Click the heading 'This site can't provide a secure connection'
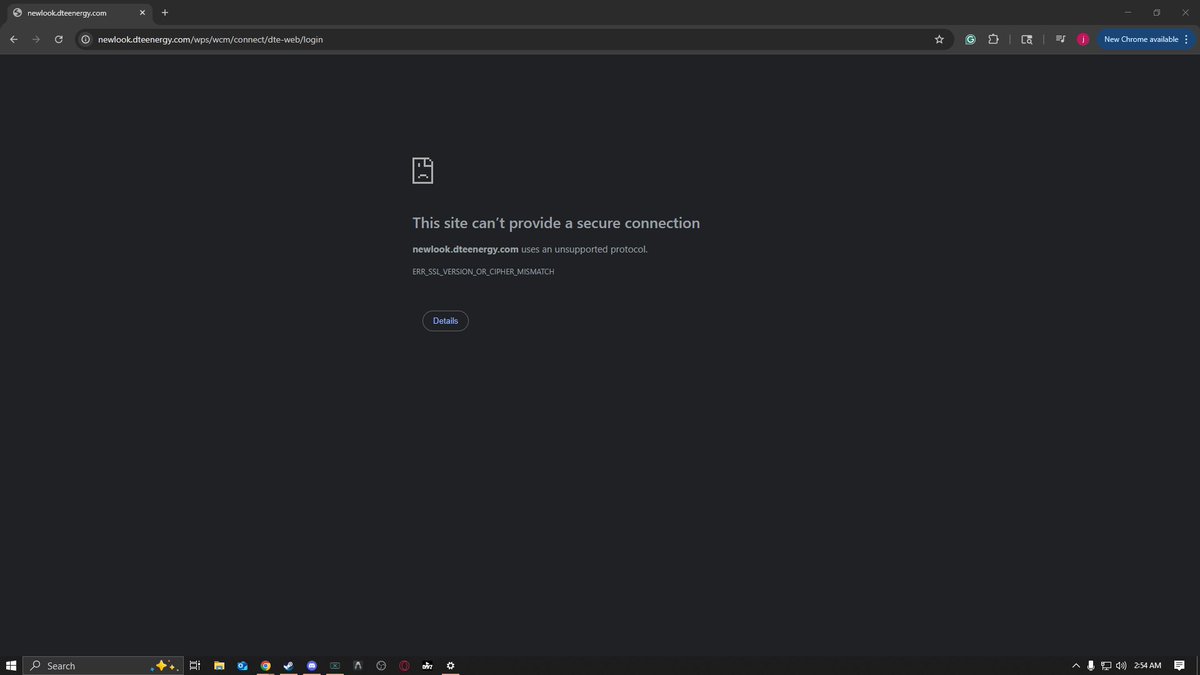Viewport: 1200px width, 675px height. pos(556,223)
